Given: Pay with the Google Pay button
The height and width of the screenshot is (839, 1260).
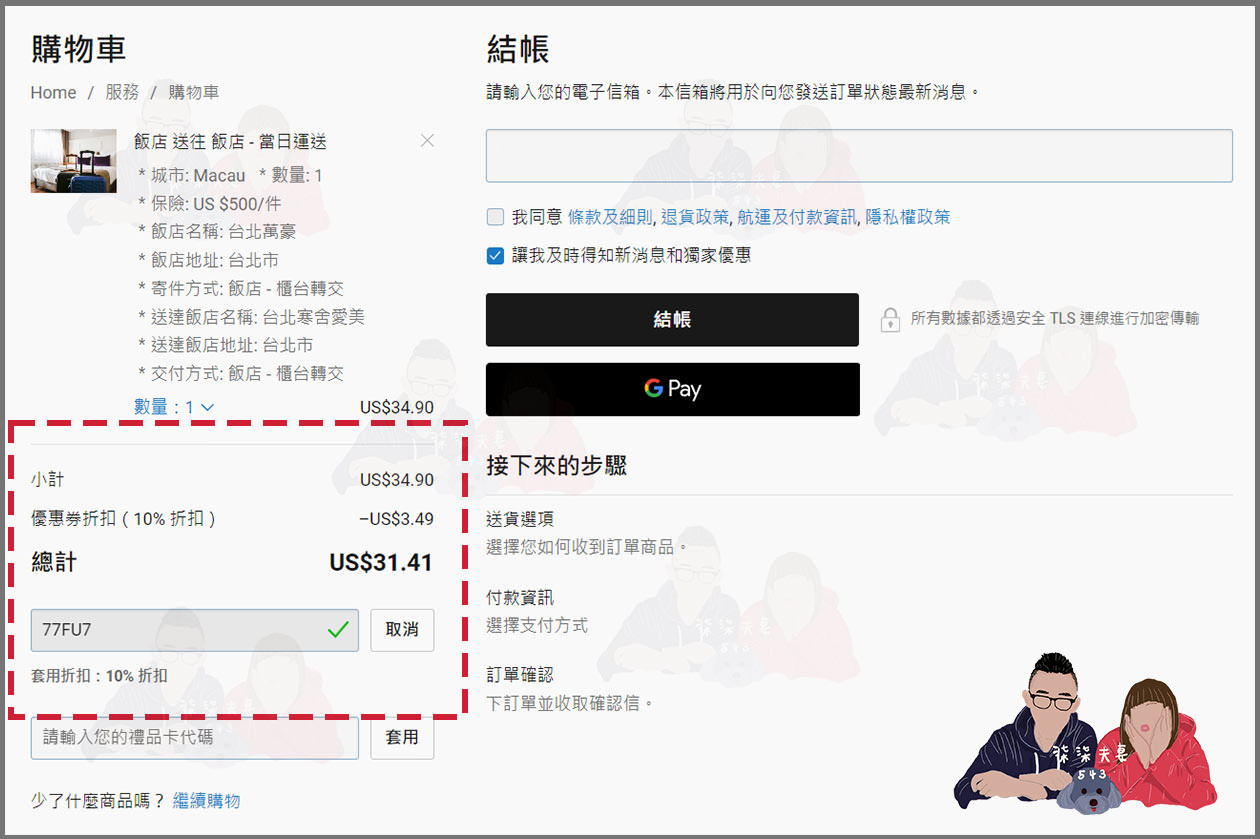Looking at the screenshot, I should [x=672, y=389].
